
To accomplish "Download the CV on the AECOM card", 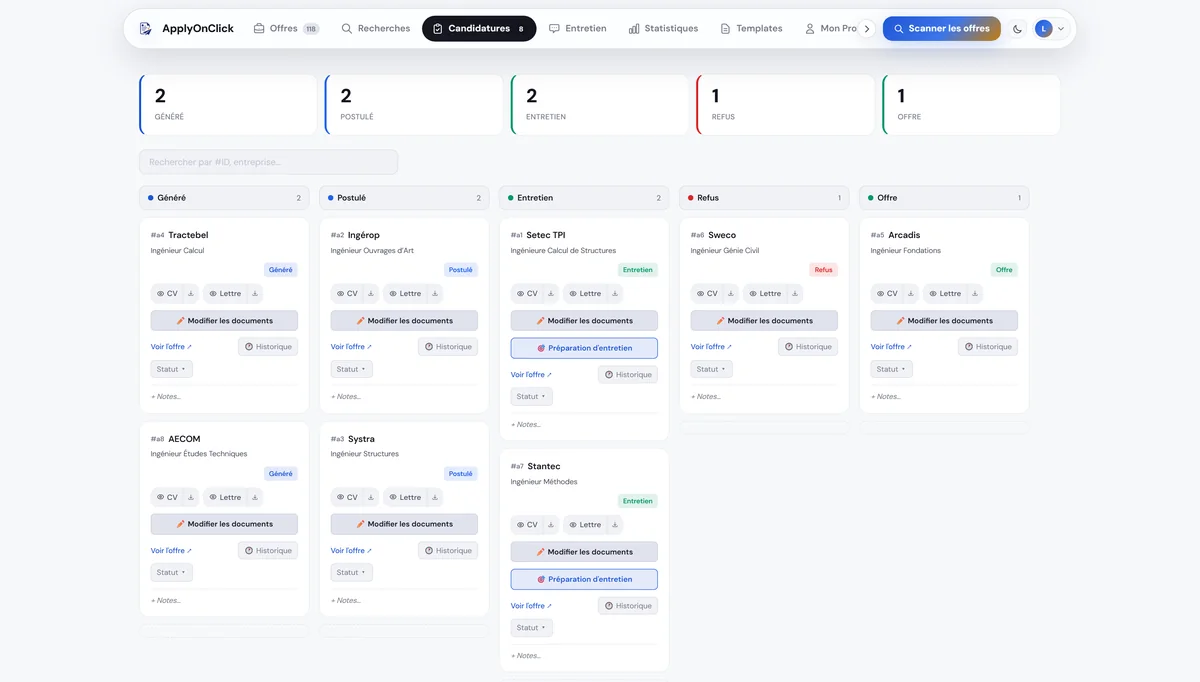I will click(190, 497).
